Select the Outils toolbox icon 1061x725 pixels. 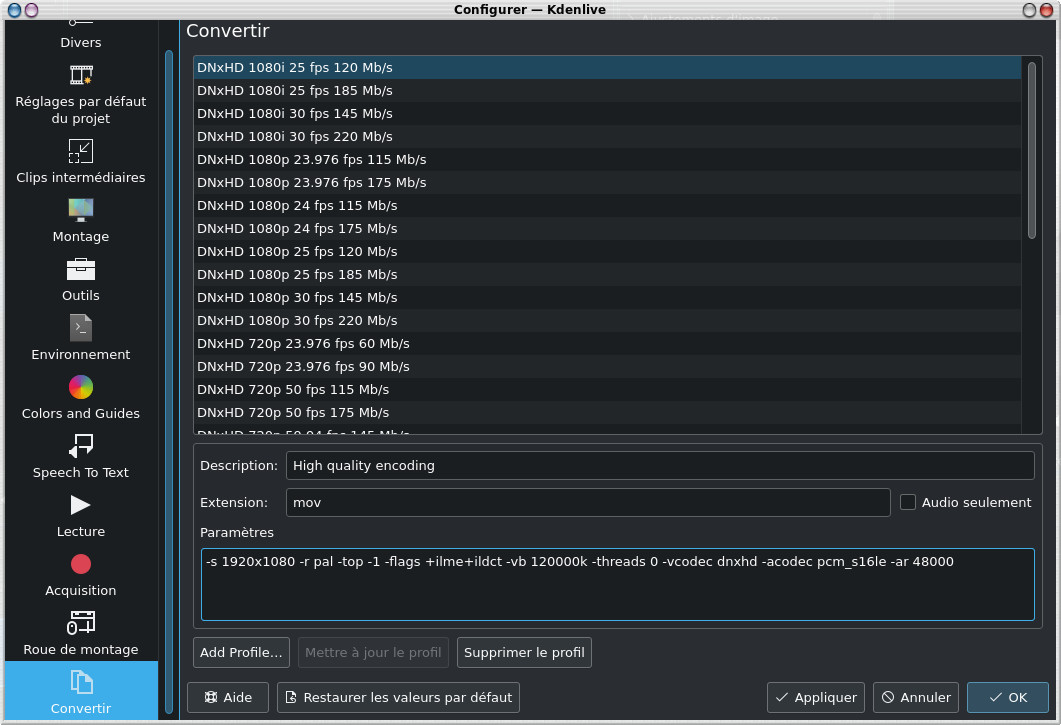pyautogui.click(x=81, y=270)
